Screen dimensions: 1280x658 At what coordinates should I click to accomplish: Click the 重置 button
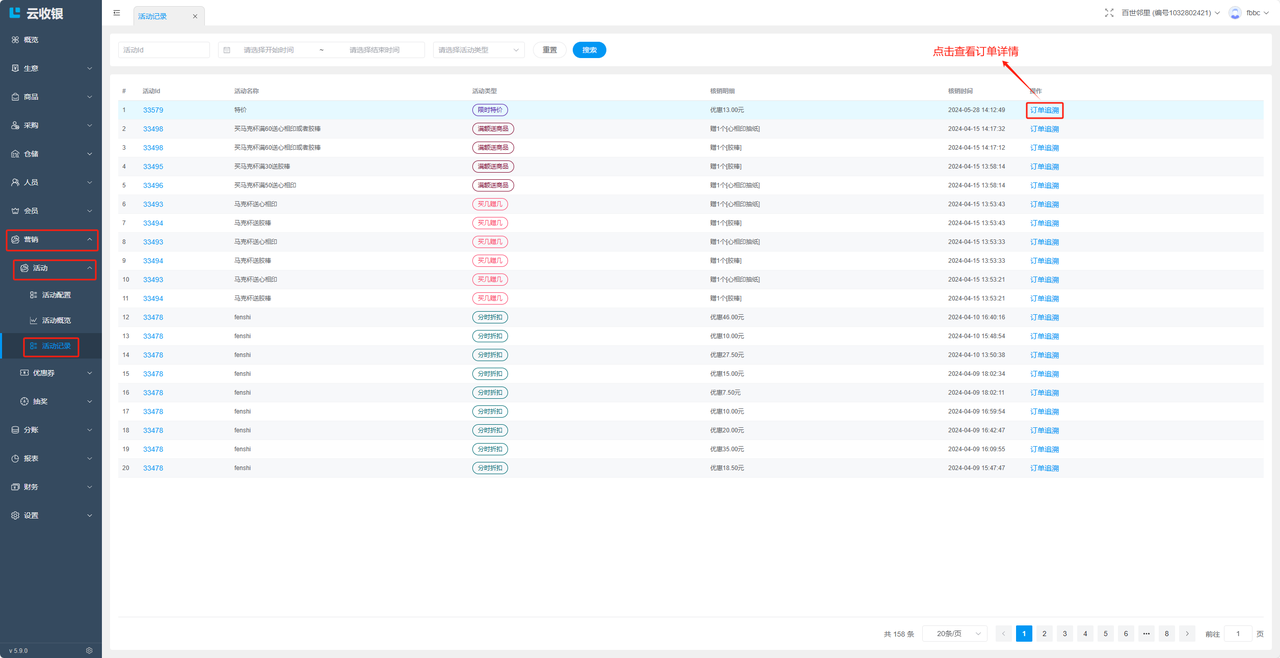(x=549, y=50)
